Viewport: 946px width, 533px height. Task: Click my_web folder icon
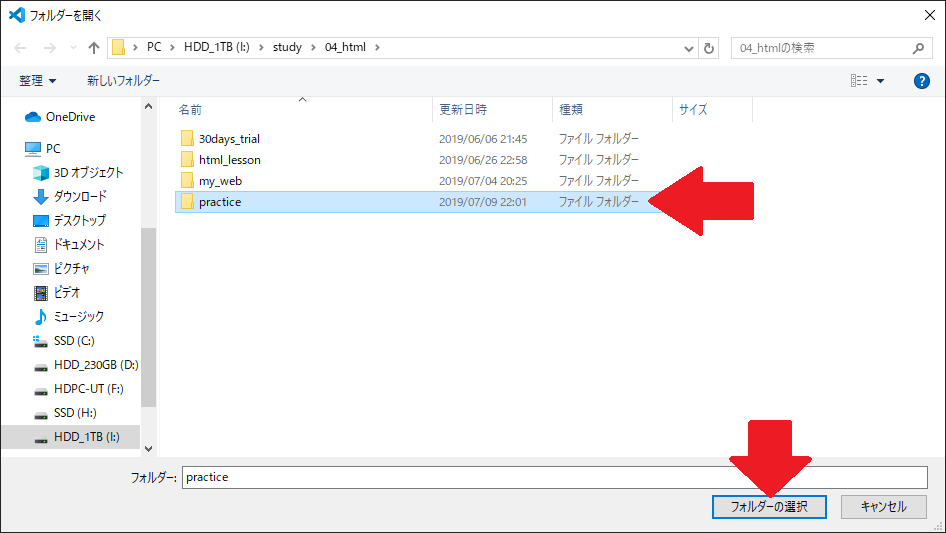coord(188,180)
